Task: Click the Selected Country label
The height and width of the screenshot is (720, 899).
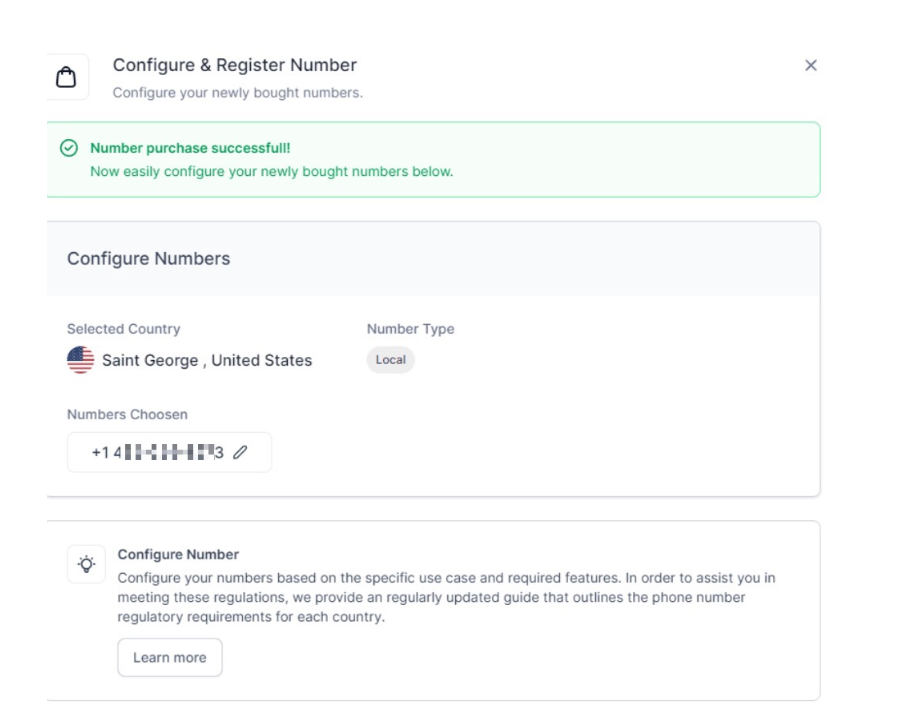Action: tap(123, 329)
